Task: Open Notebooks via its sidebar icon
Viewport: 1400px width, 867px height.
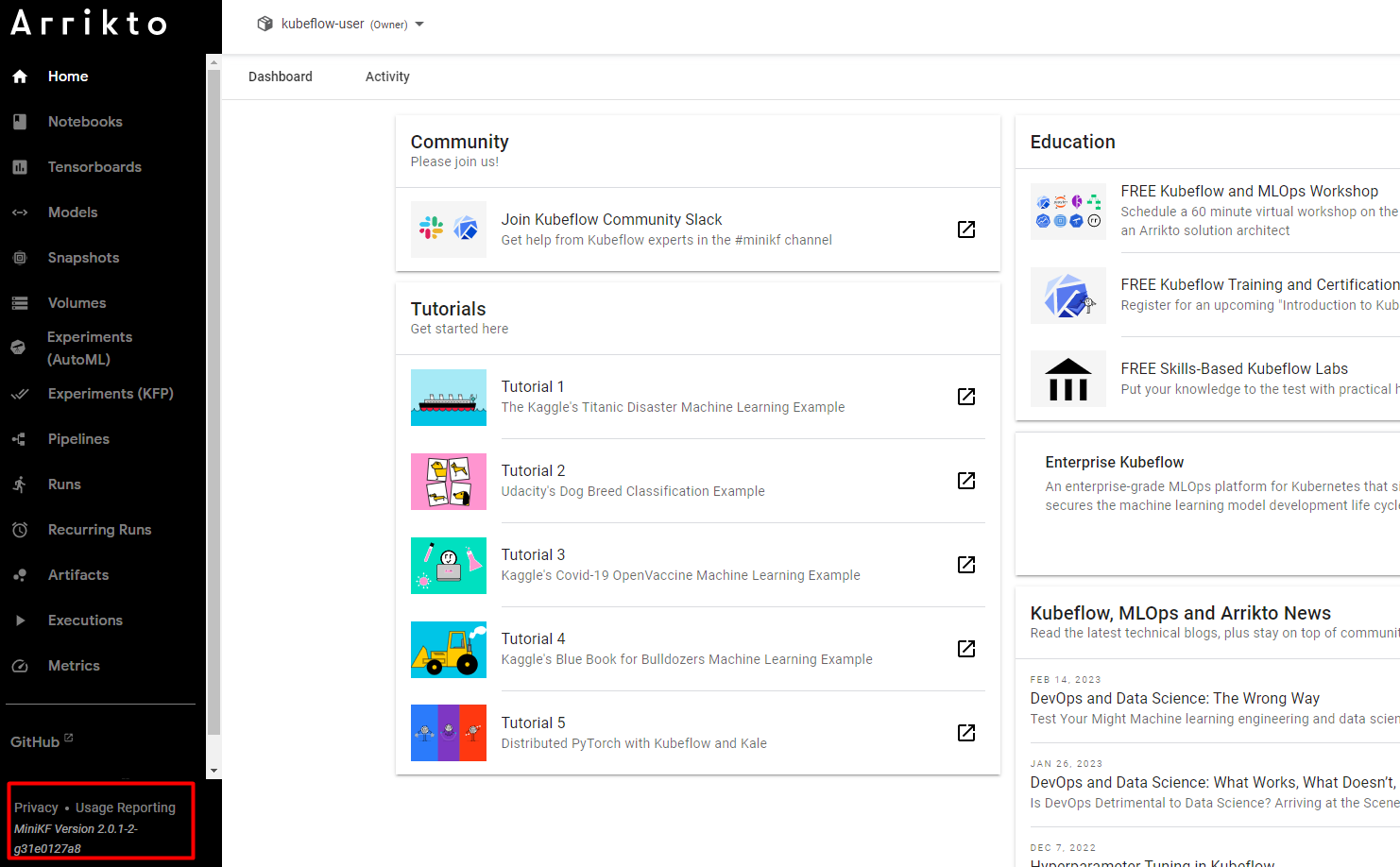Action: (20, 122)
